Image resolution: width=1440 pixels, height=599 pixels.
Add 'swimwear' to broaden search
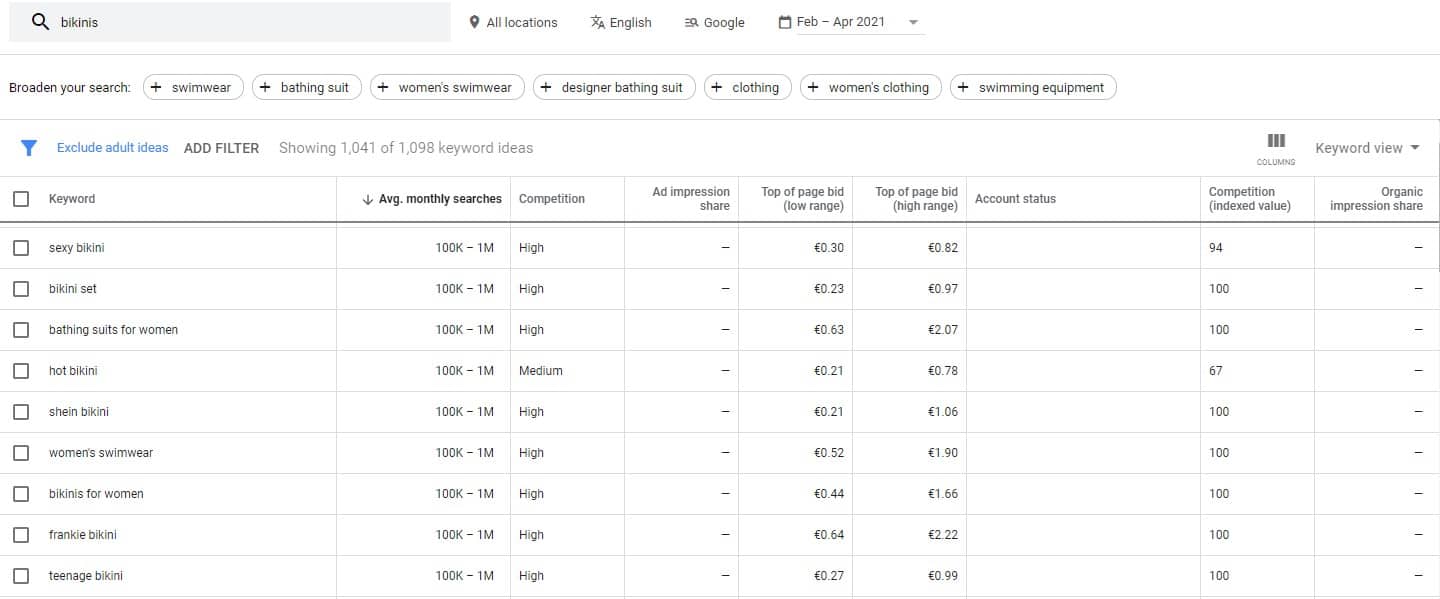(191, 87)
